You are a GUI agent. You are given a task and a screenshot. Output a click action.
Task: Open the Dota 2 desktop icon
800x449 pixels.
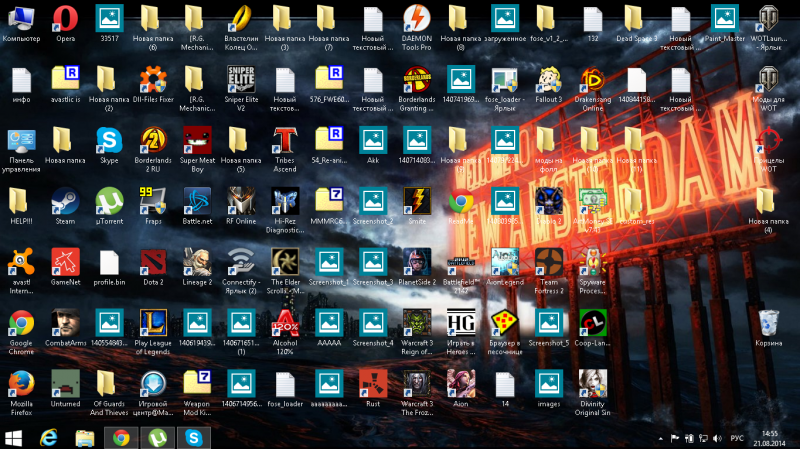(153, 262)
